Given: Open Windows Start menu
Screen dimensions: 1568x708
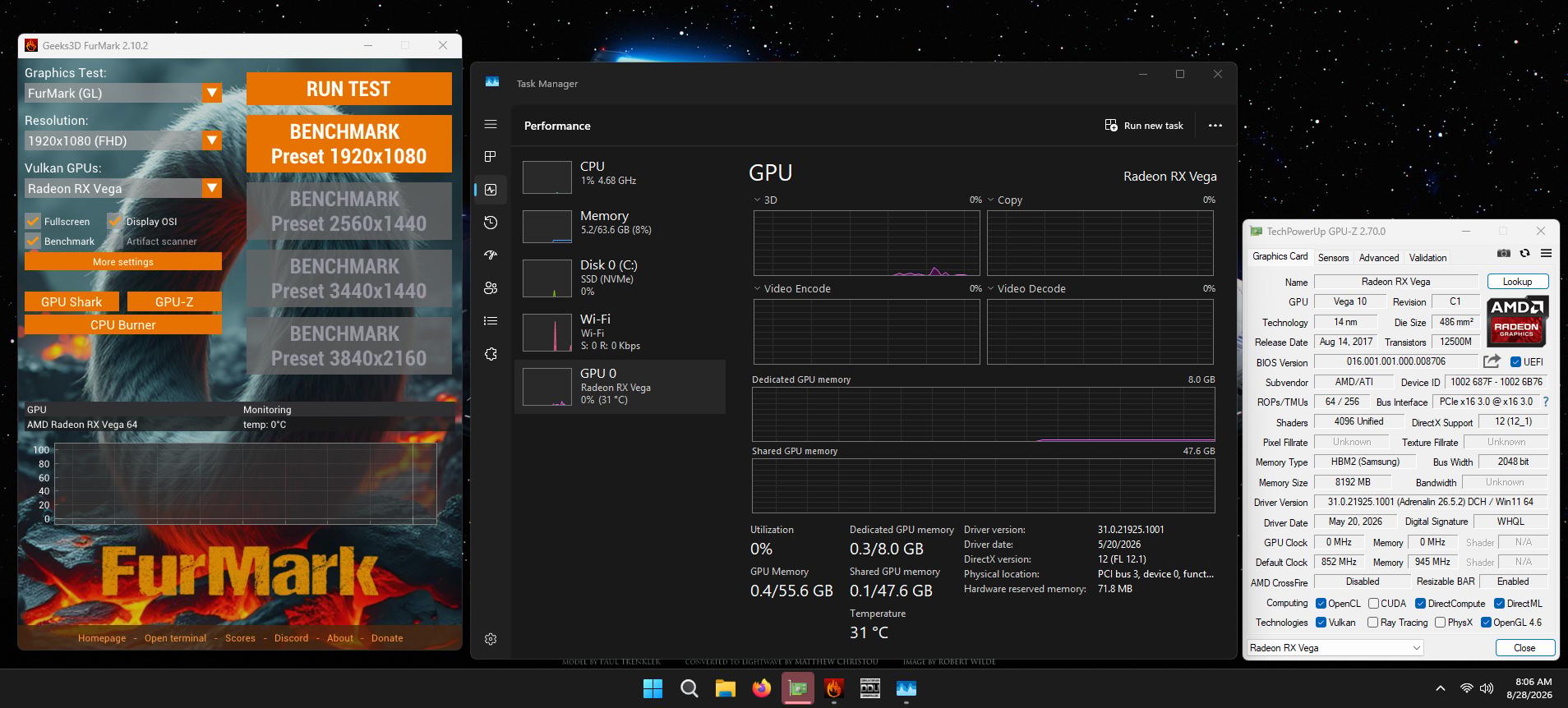Looking at the screenshot, I should [x=653, y=688].
